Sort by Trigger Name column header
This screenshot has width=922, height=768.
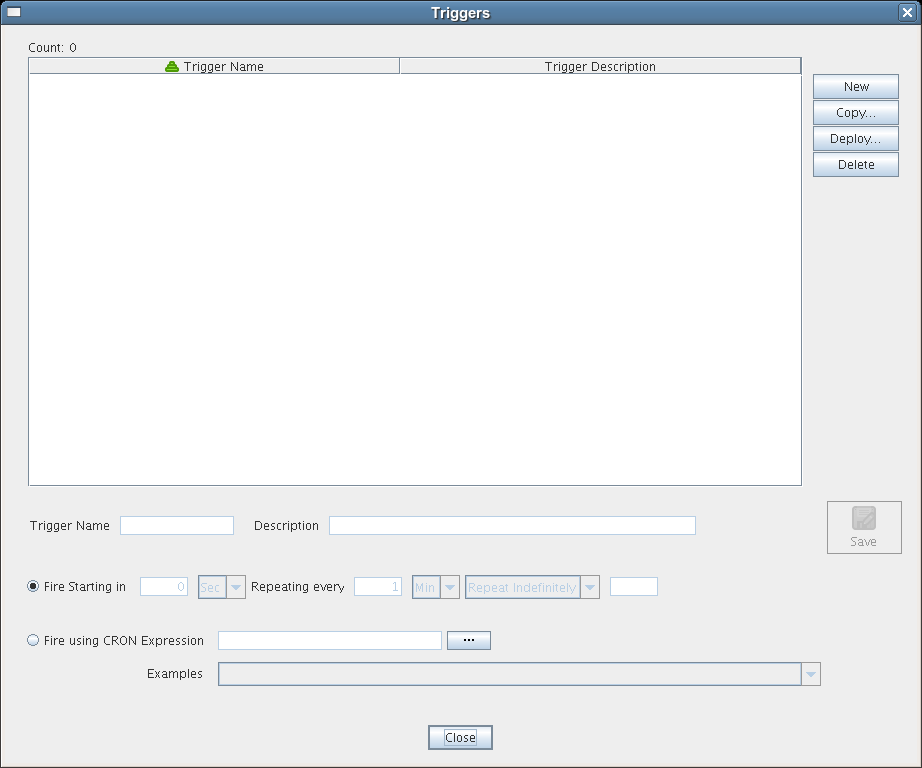214,66
